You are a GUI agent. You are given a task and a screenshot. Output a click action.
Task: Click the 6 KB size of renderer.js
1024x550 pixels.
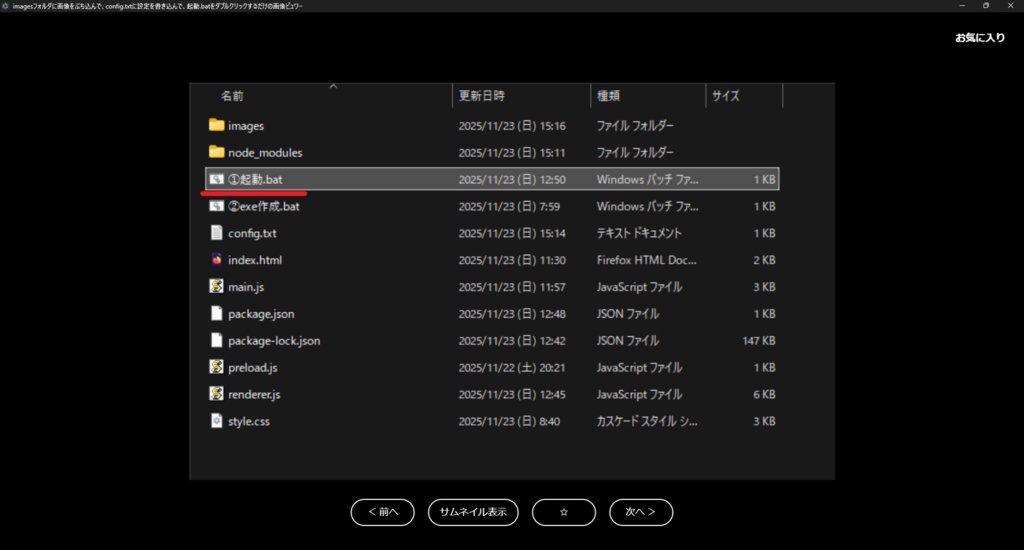(764, 395)
